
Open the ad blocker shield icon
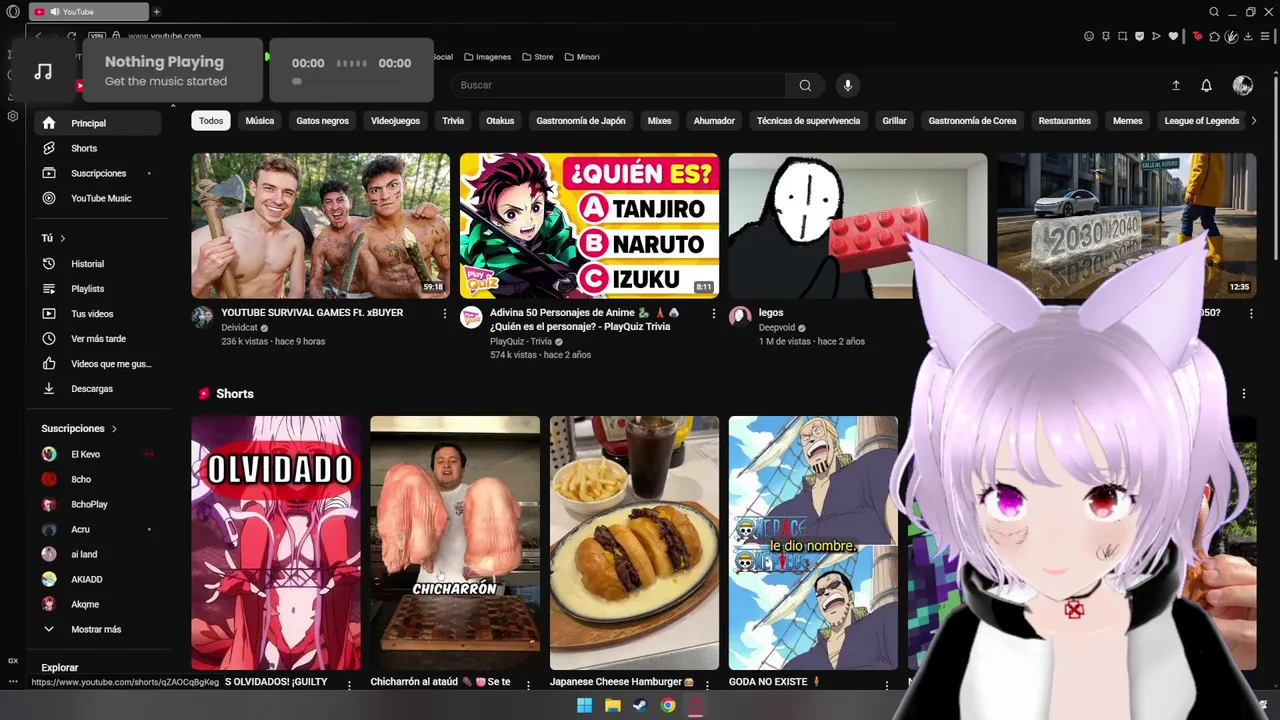1140,37
